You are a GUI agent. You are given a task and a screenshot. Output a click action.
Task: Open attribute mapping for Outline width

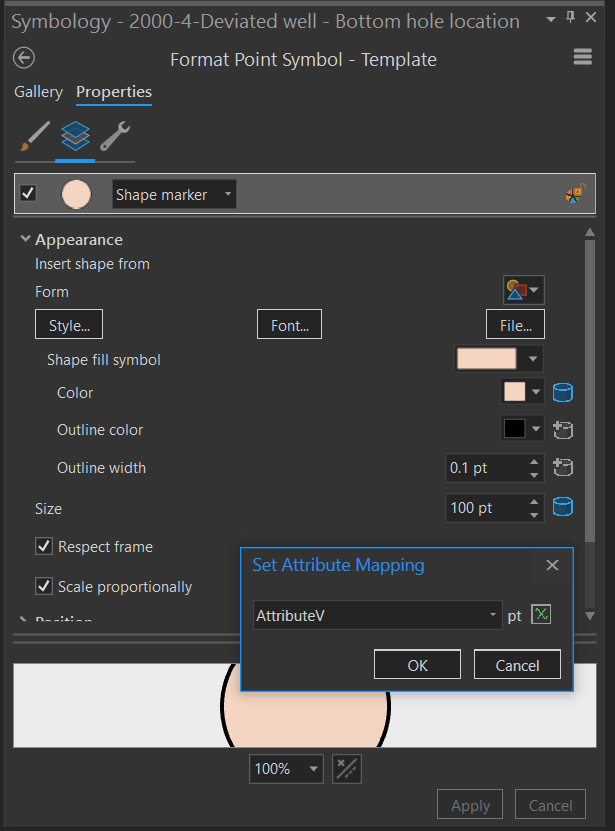[563, 467]
